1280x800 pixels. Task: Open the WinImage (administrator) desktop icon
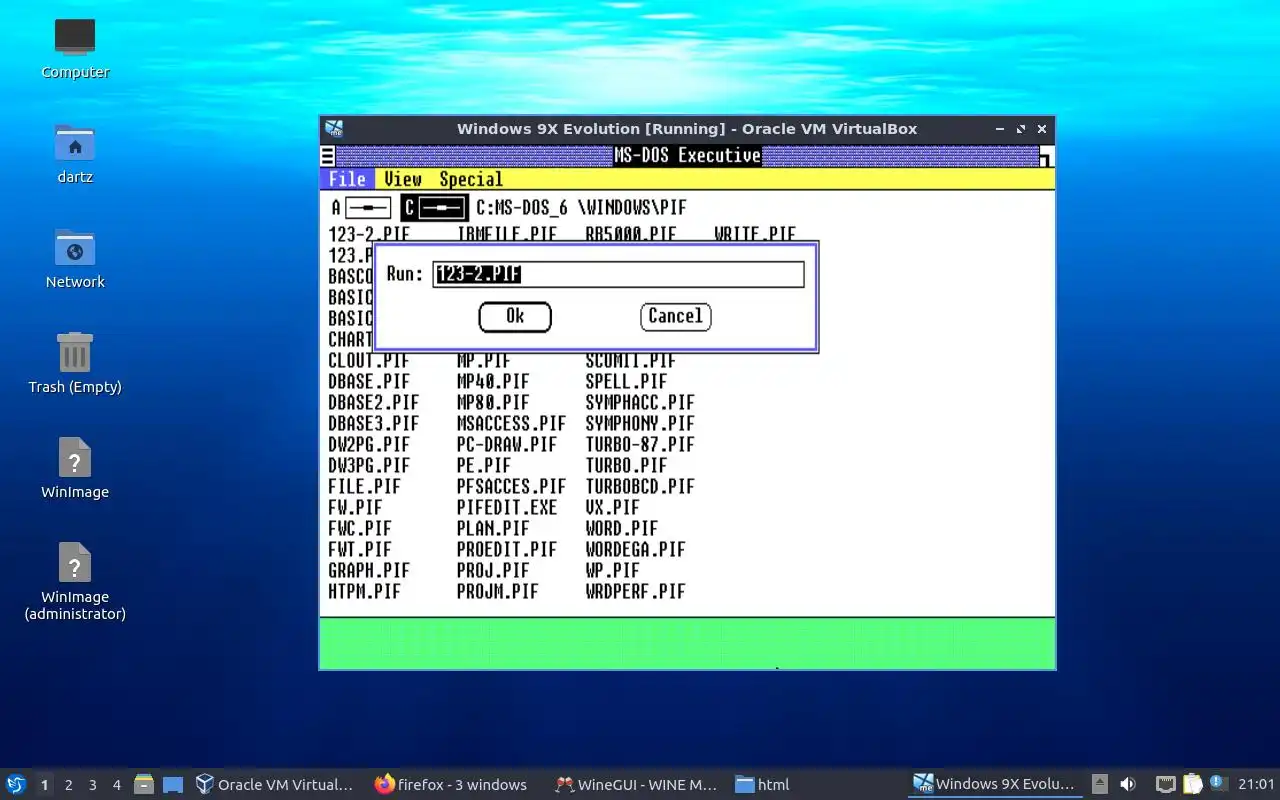pos(75,562)
